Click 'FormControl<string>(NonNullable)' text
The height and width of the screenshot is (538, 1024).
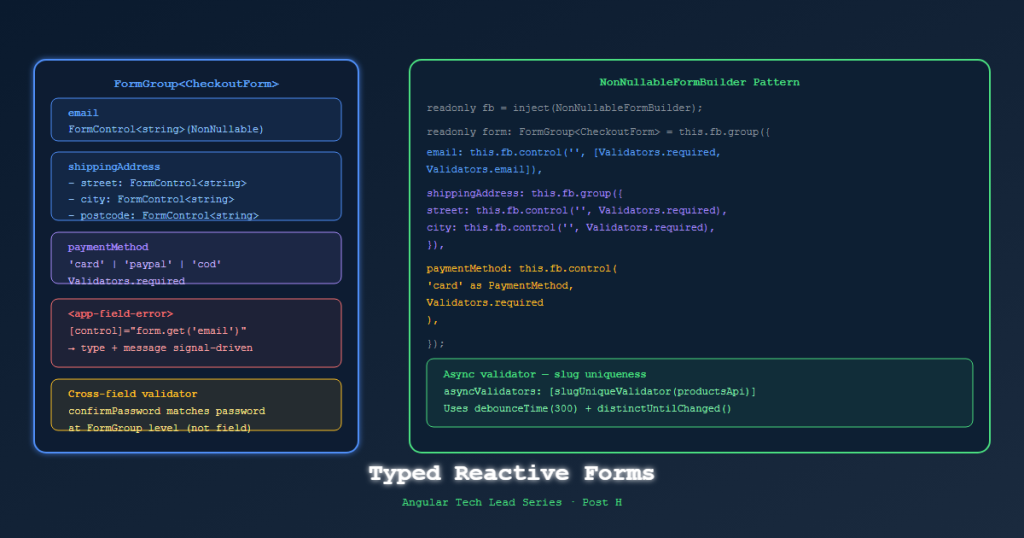(166, 129)
